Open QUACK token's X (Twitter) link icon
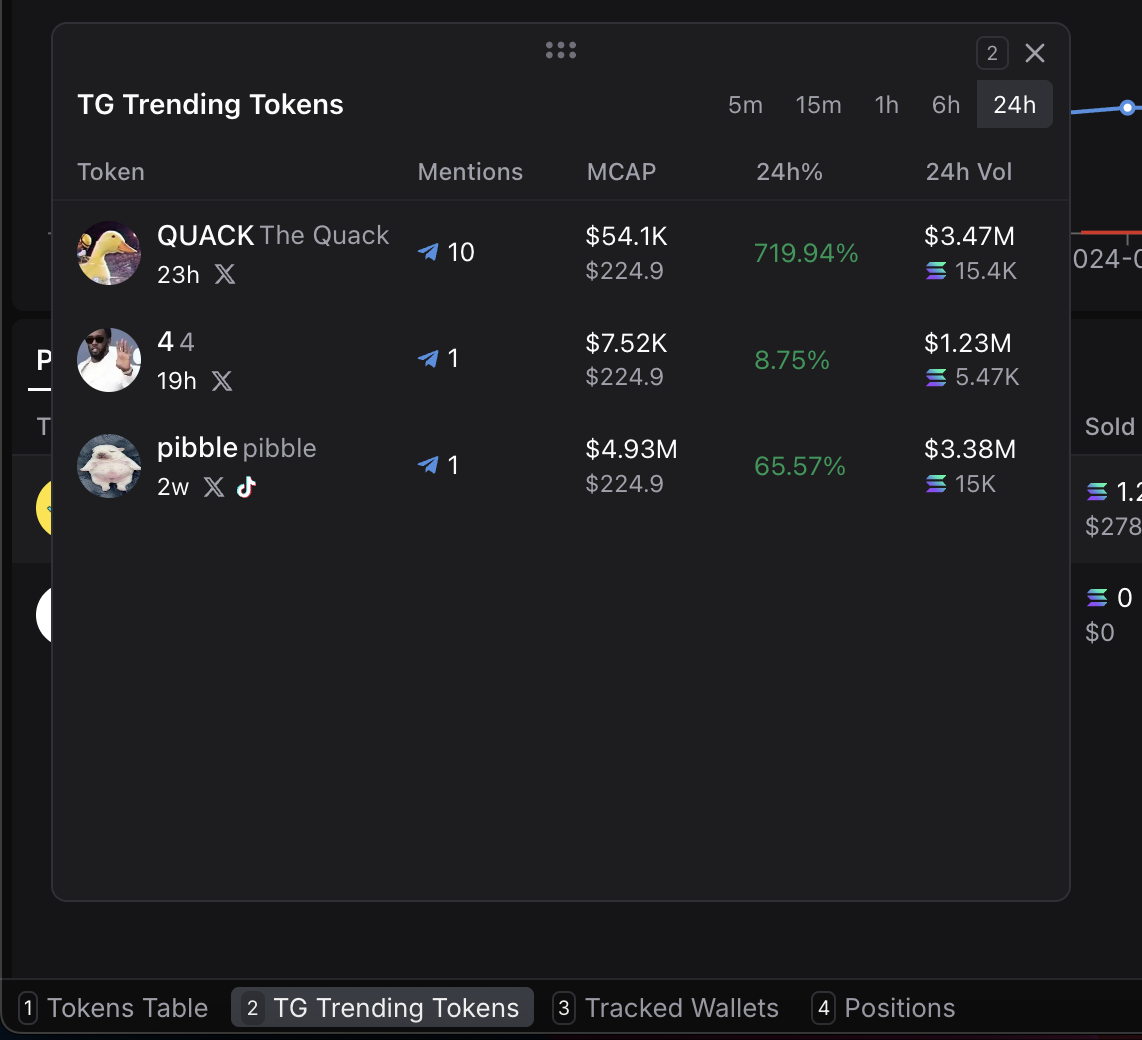Screen dimensions: 1142x1040 pyautogui.click(x=225, y=274)
